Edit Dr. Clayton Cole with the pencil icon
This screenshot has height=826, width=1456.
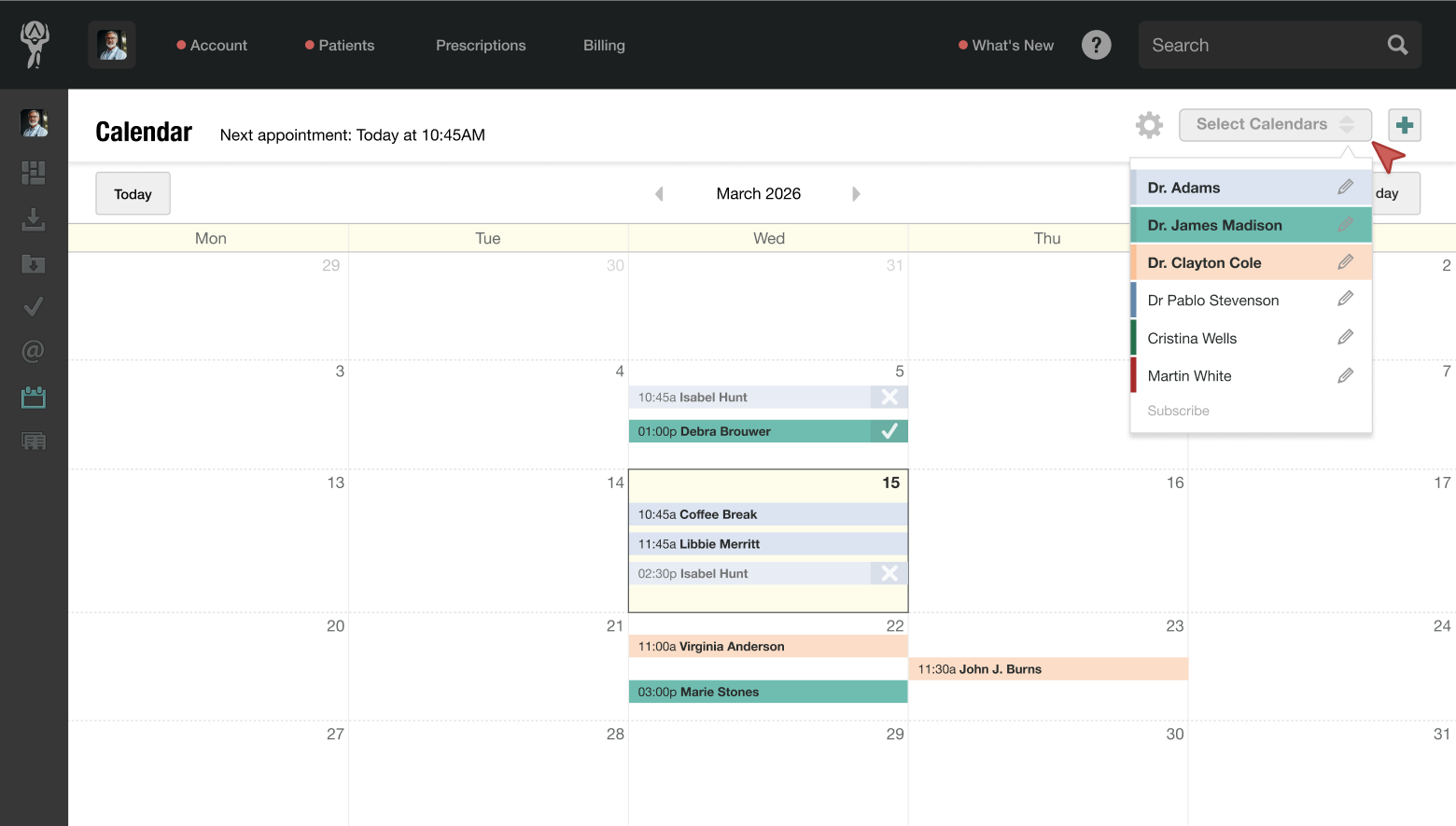point(1345,261)
